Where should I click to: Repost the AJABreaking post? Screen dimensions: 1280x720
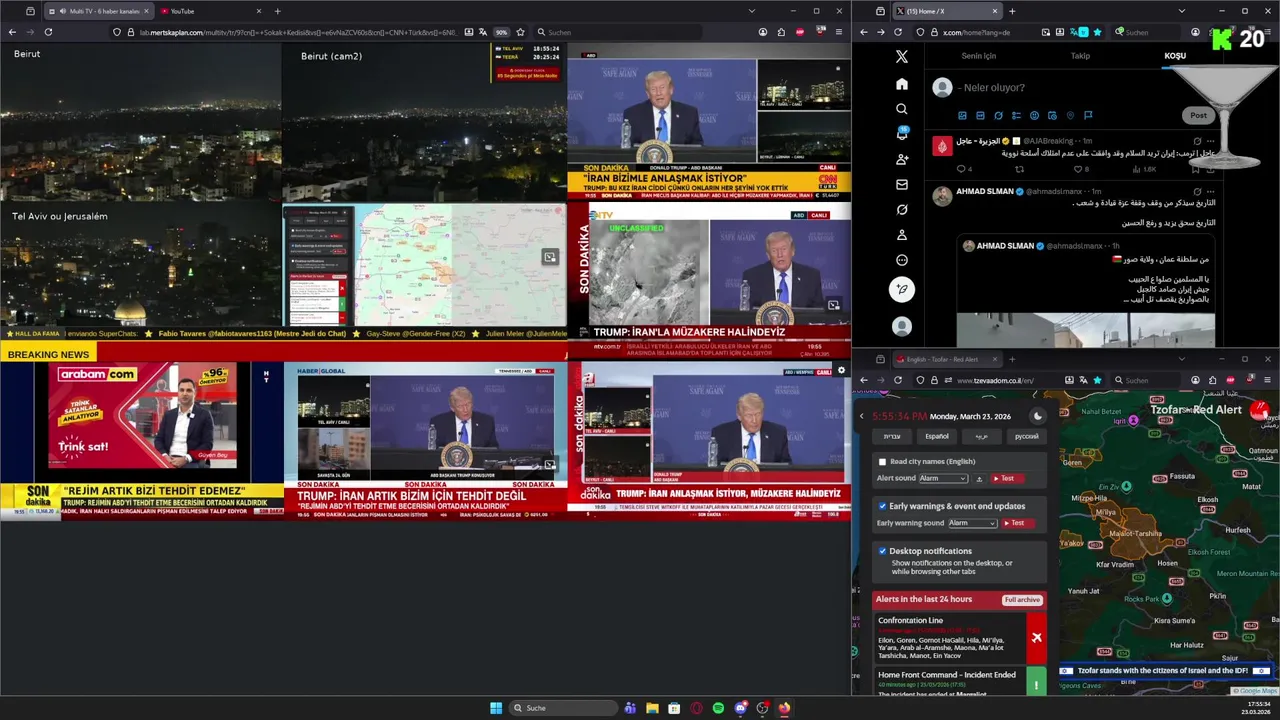coord(1019,169)
